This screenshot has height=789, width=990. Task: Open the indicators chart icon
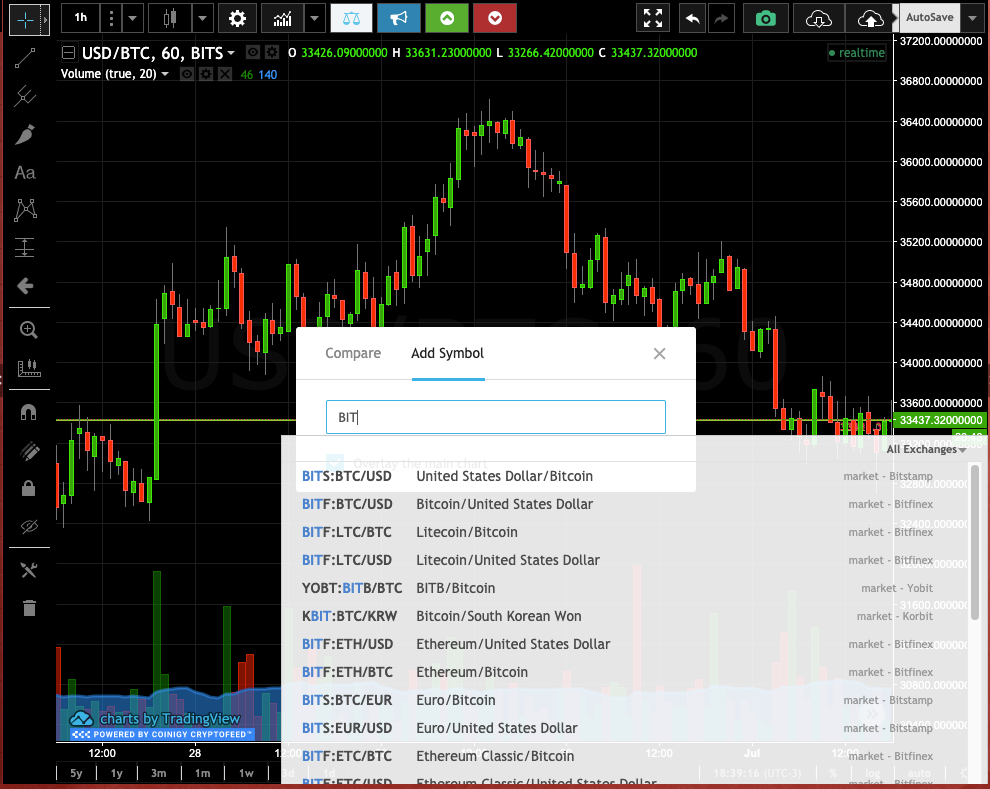[x=282, y=18]
